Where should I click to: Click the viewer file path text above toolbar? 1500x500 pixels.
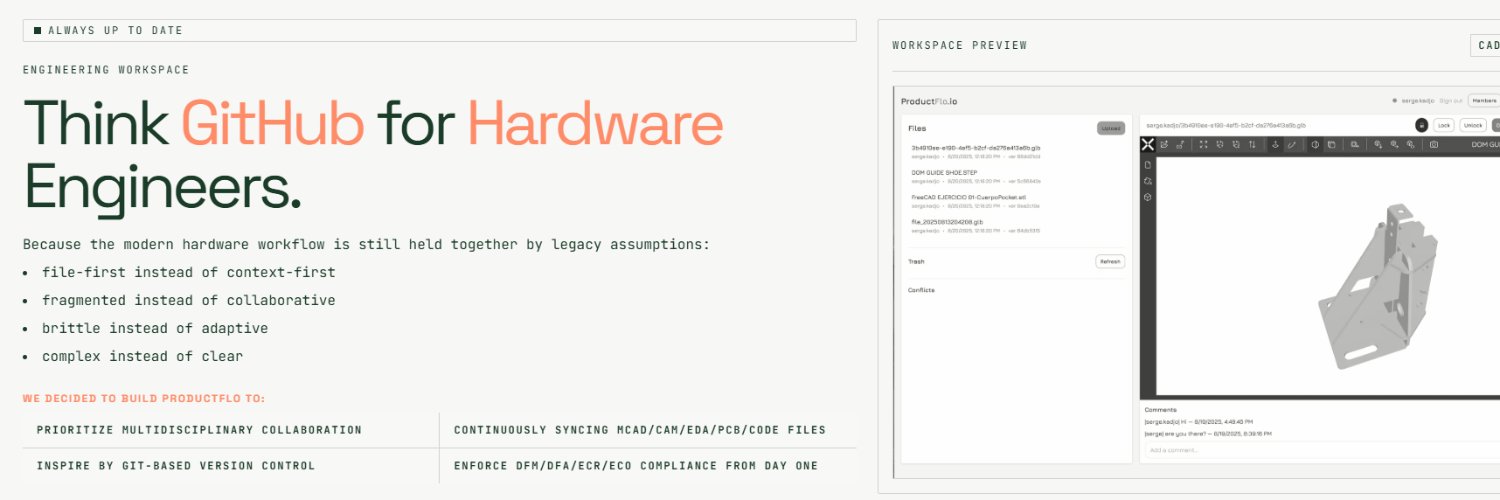coord(1225,125)
